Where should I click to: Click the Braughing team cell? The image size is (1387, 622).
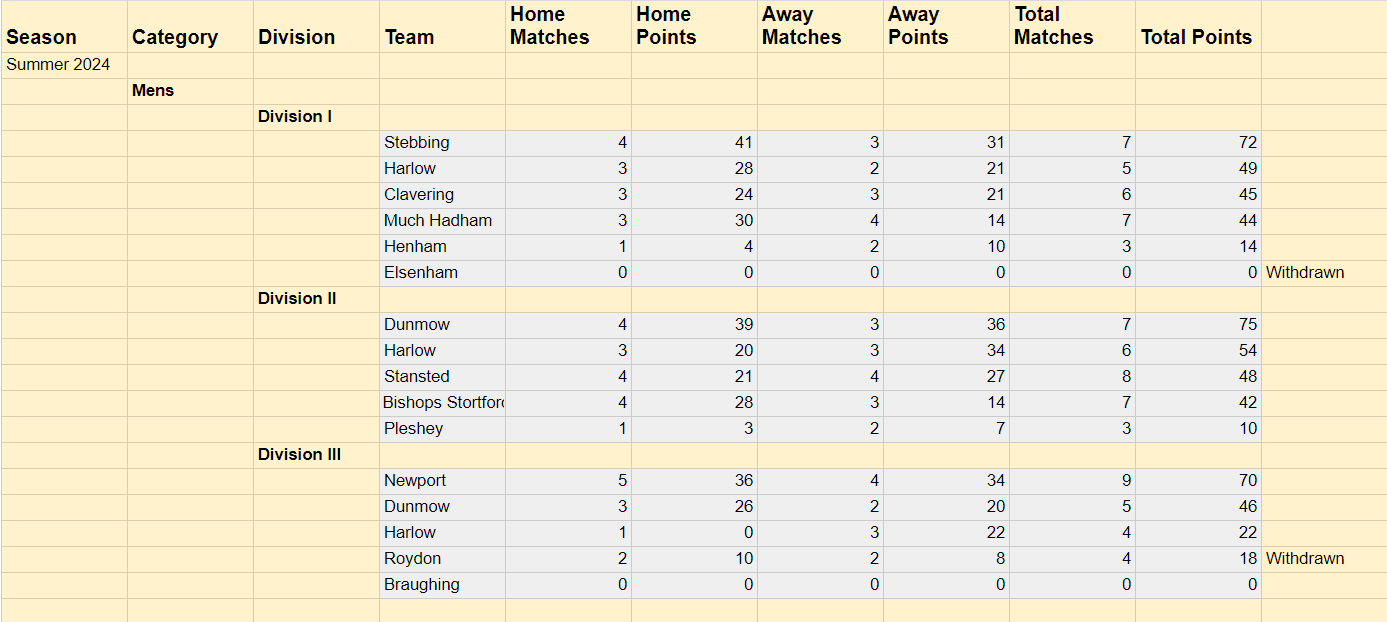[x=442, y=585]
